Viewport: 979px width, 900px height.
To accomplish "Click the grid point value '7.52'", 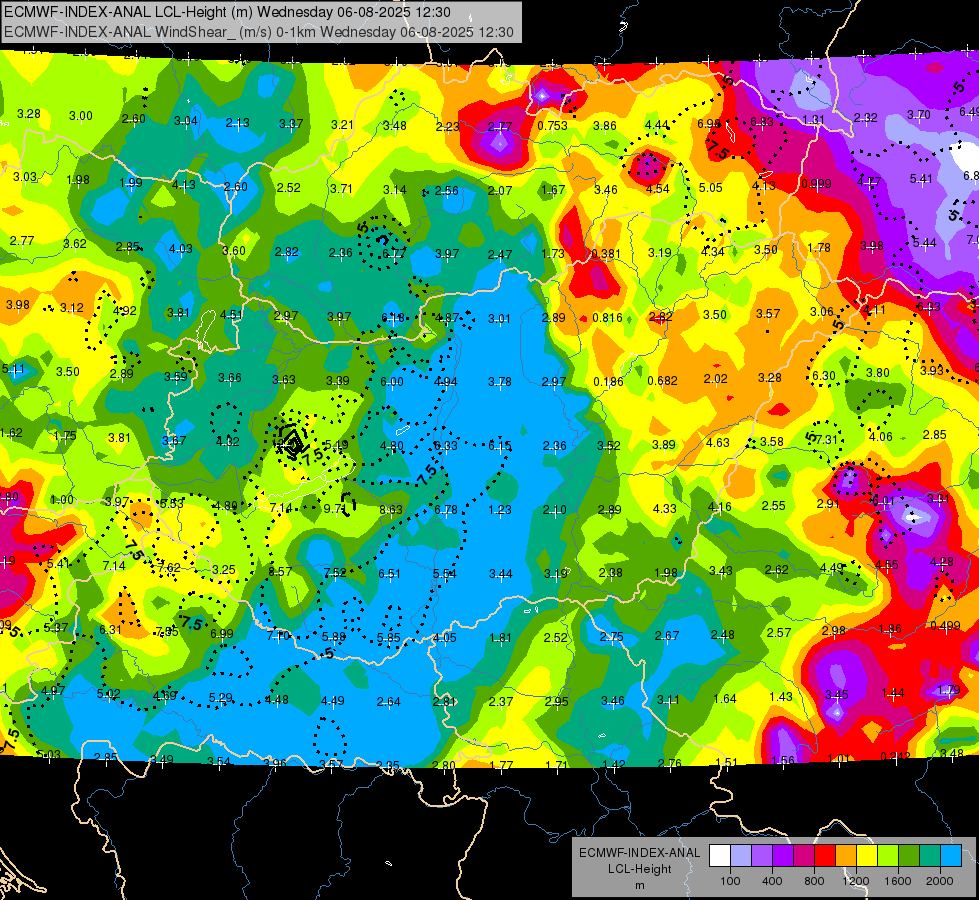I will (335, 573).
